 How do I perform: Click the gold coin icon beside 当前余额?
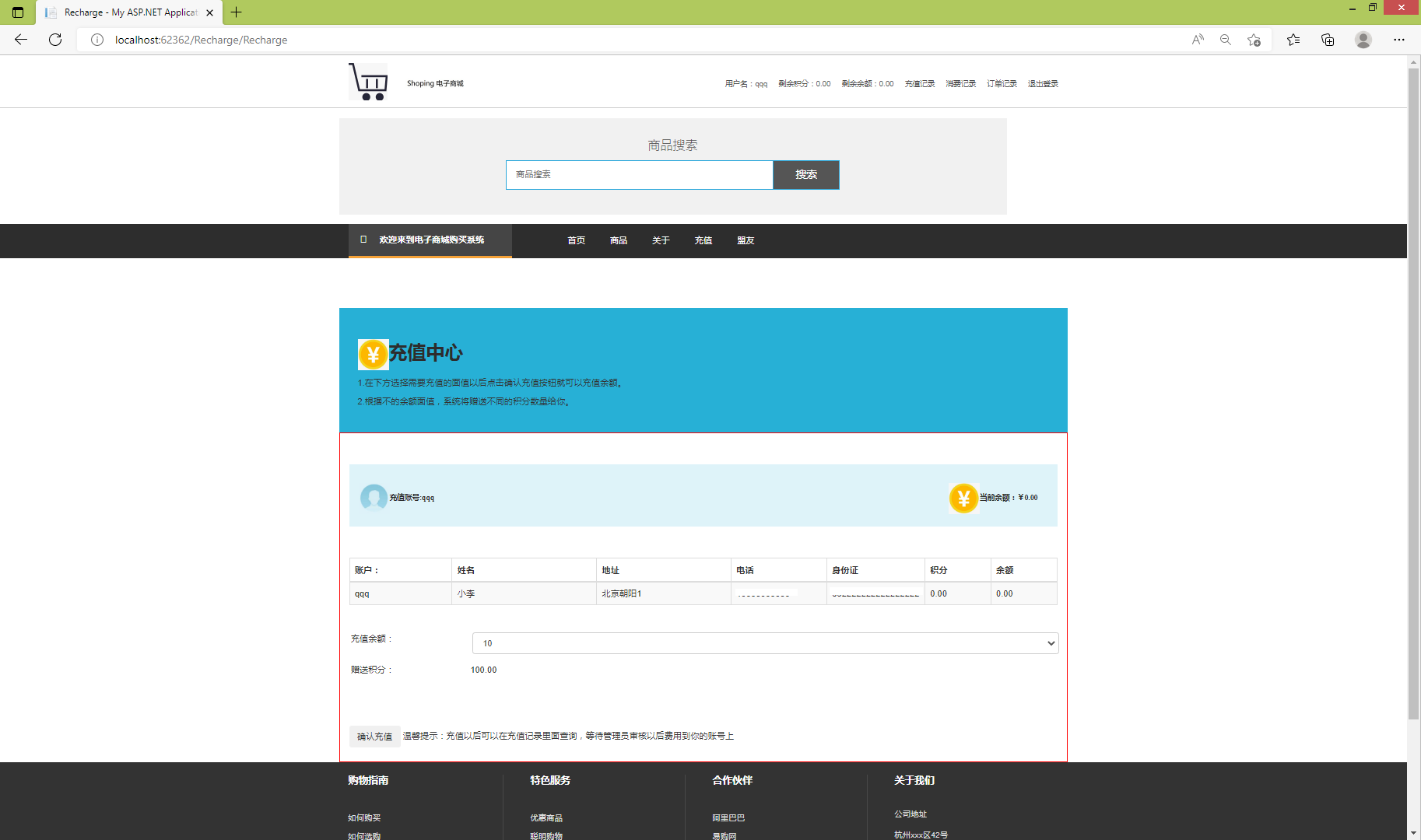pyautogui.click(x=963, y=498)
